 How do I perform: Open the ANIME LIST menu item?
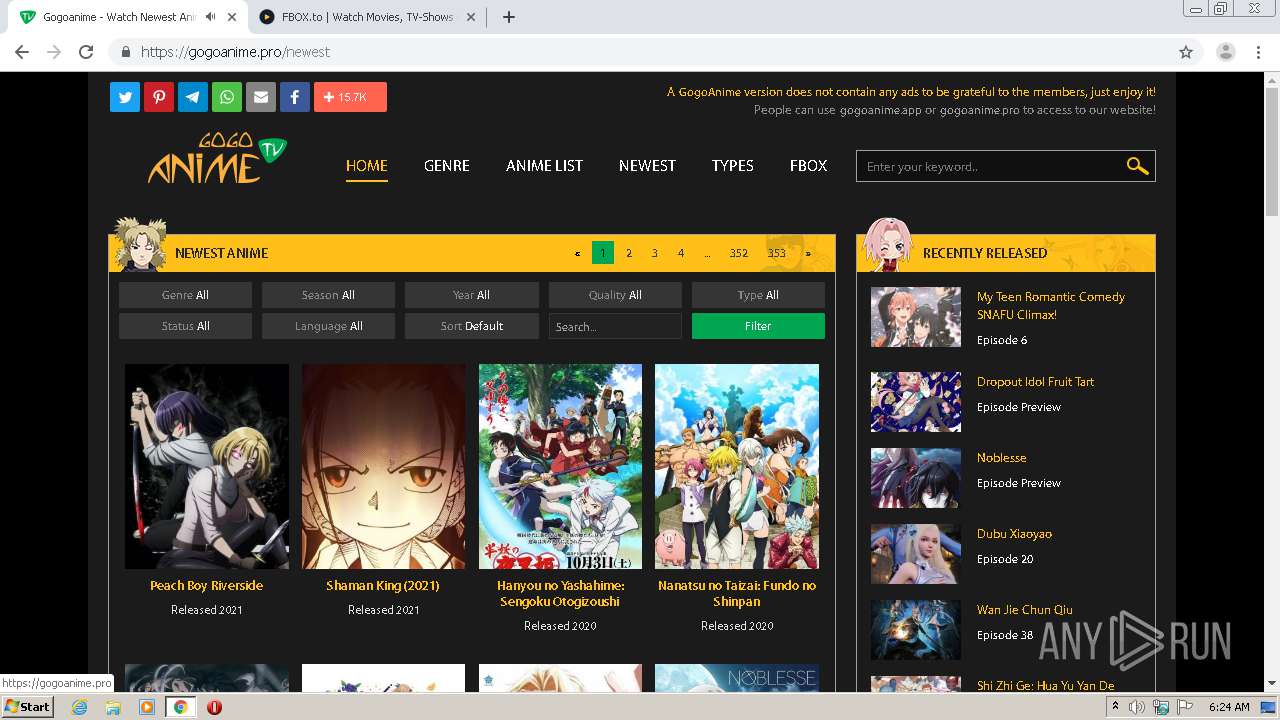[544, 166]
